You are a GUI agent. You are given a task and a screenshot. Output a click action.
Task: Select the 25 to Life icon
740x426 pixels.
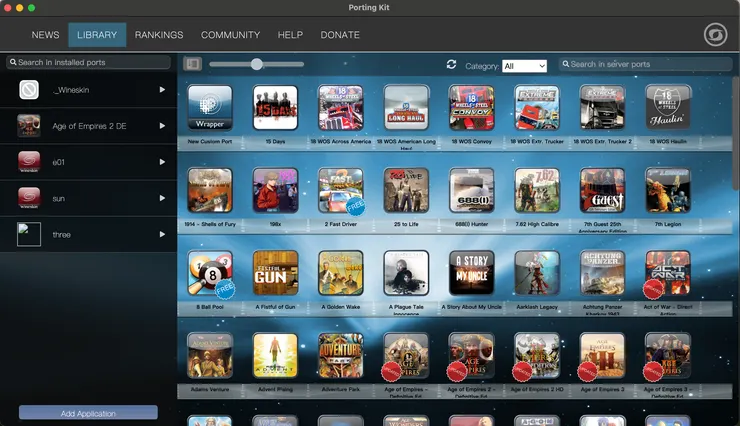pos(406,190)
